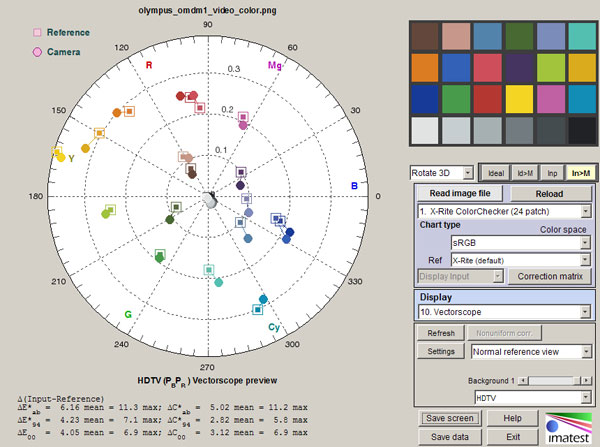600x447 pixels.
Task: Open the Rotate 3D dropdown
Action: pos(442,173)
